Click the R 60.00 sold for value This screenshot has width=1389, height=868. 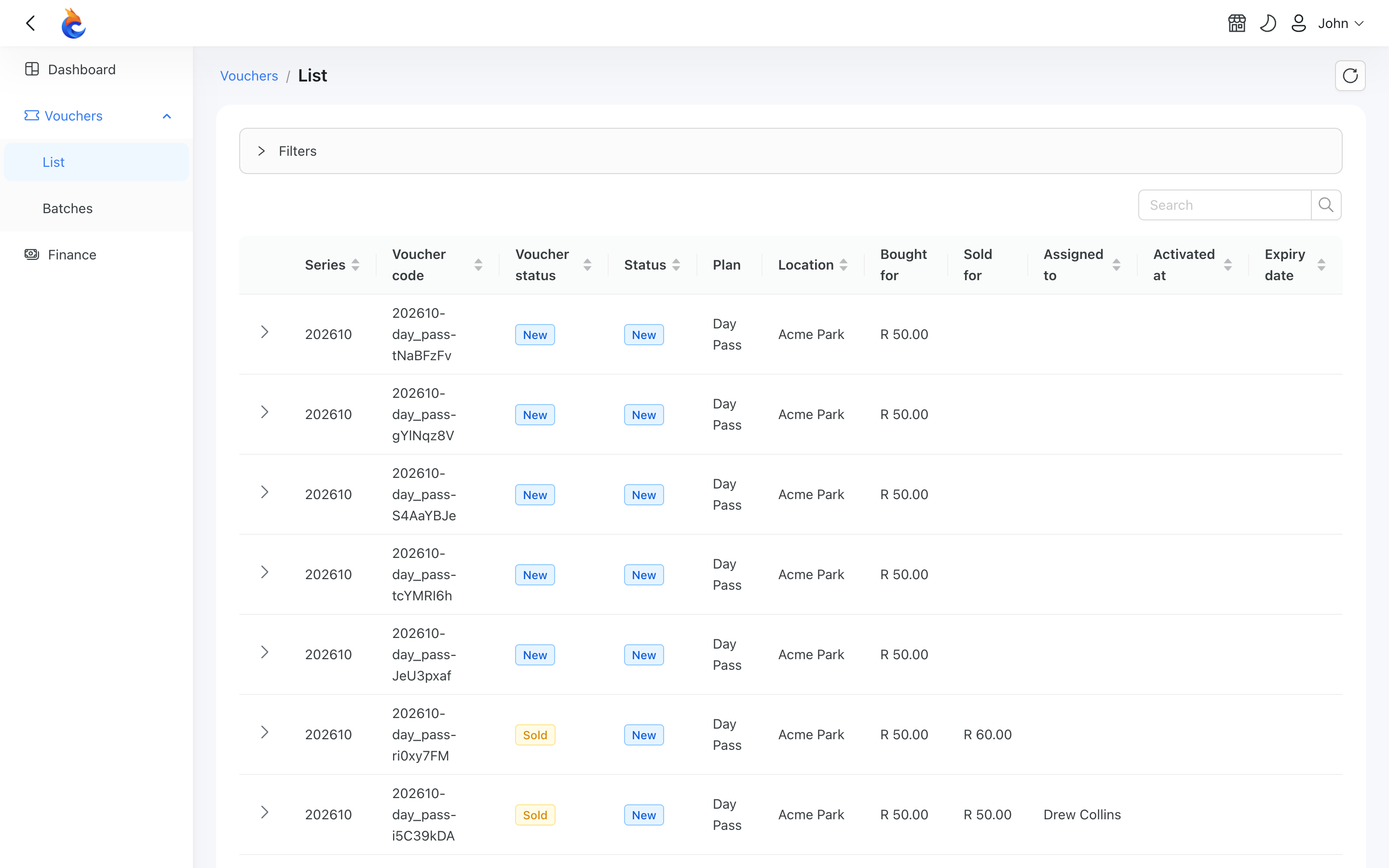coord(987,735)
